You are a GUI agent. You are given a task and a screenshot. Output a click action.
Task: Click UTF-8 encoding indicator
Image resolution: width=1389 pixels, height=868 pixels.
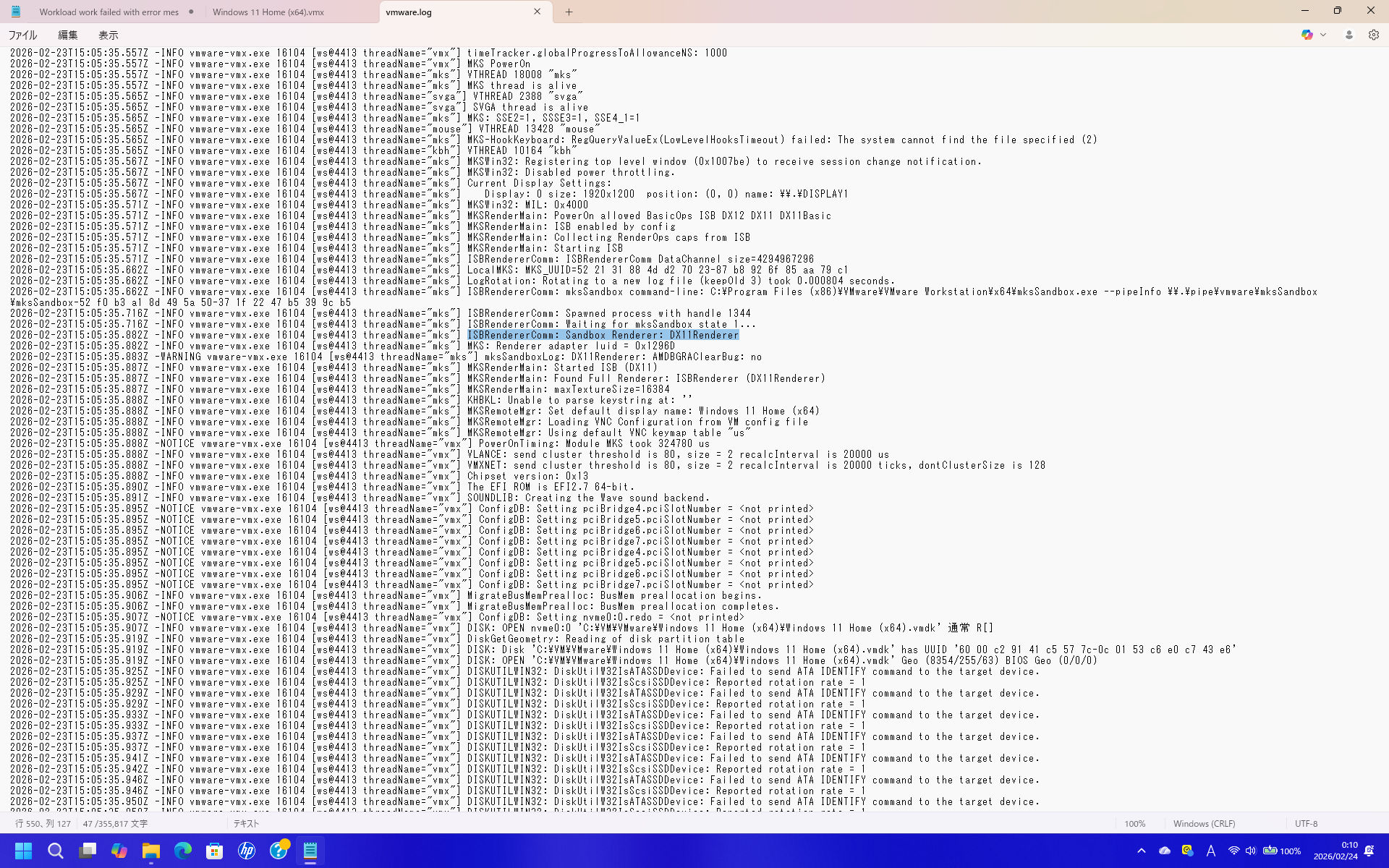point(1306,823)
